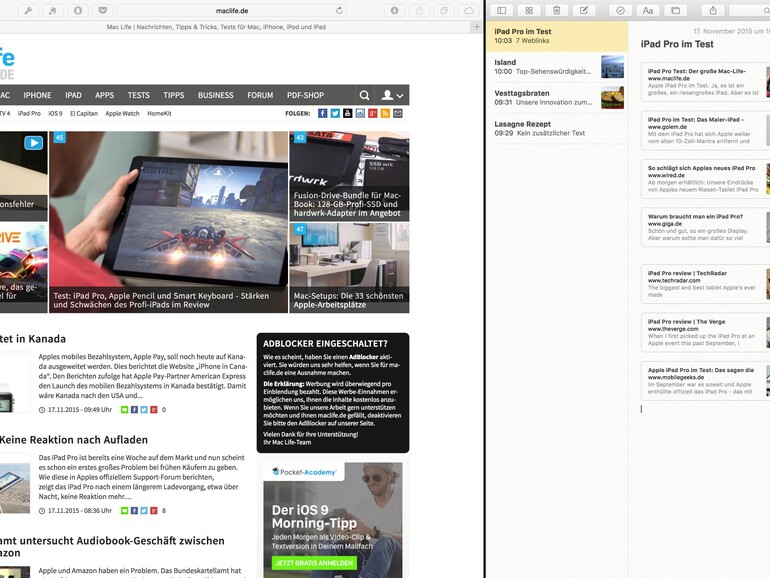Click the Notes search field
The image size is (770, 578).
(750, 10)
